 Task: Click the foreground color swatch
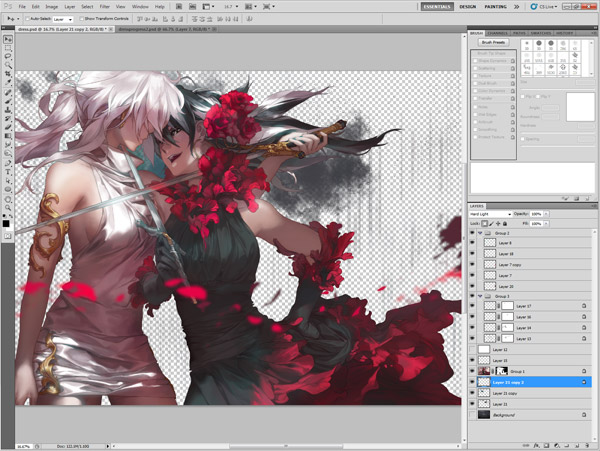tap(6, 224)
